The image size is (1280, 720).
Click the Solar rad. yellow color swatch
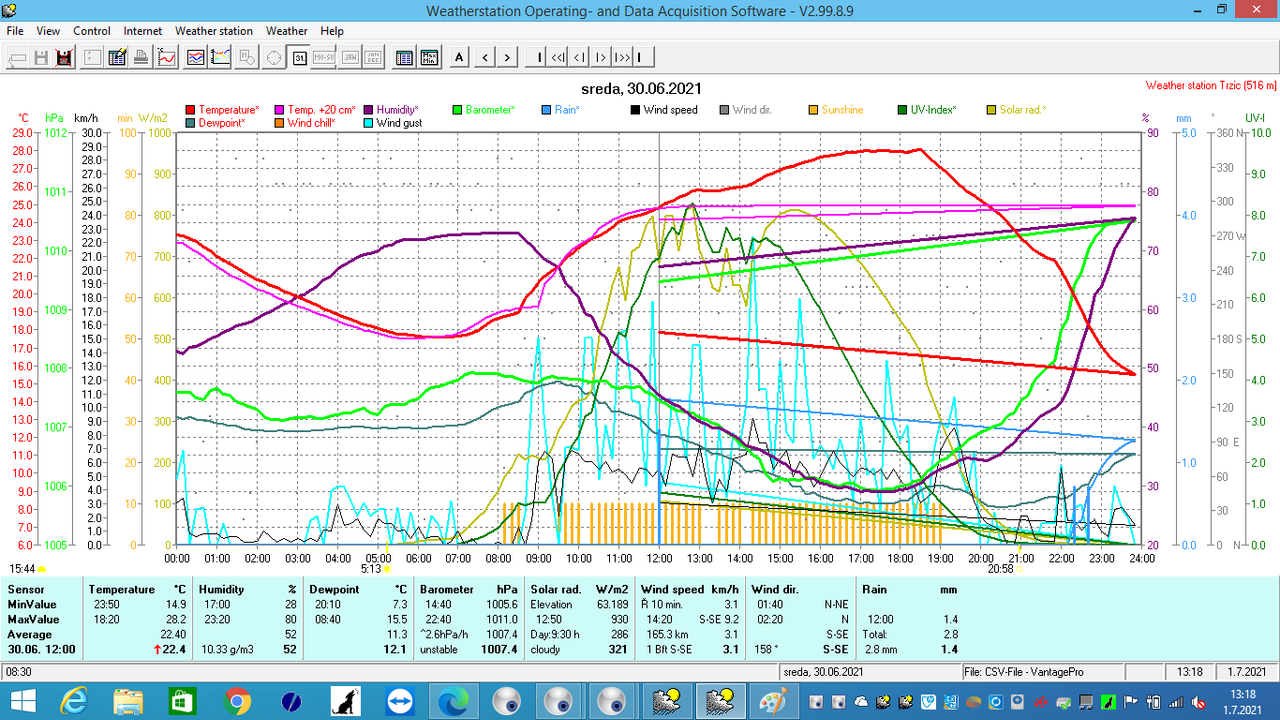coord(992,110)
